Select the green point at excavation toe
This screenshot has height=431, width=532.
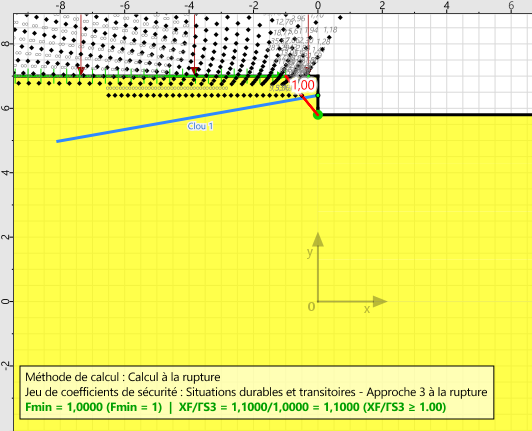[x=318, y=115]
